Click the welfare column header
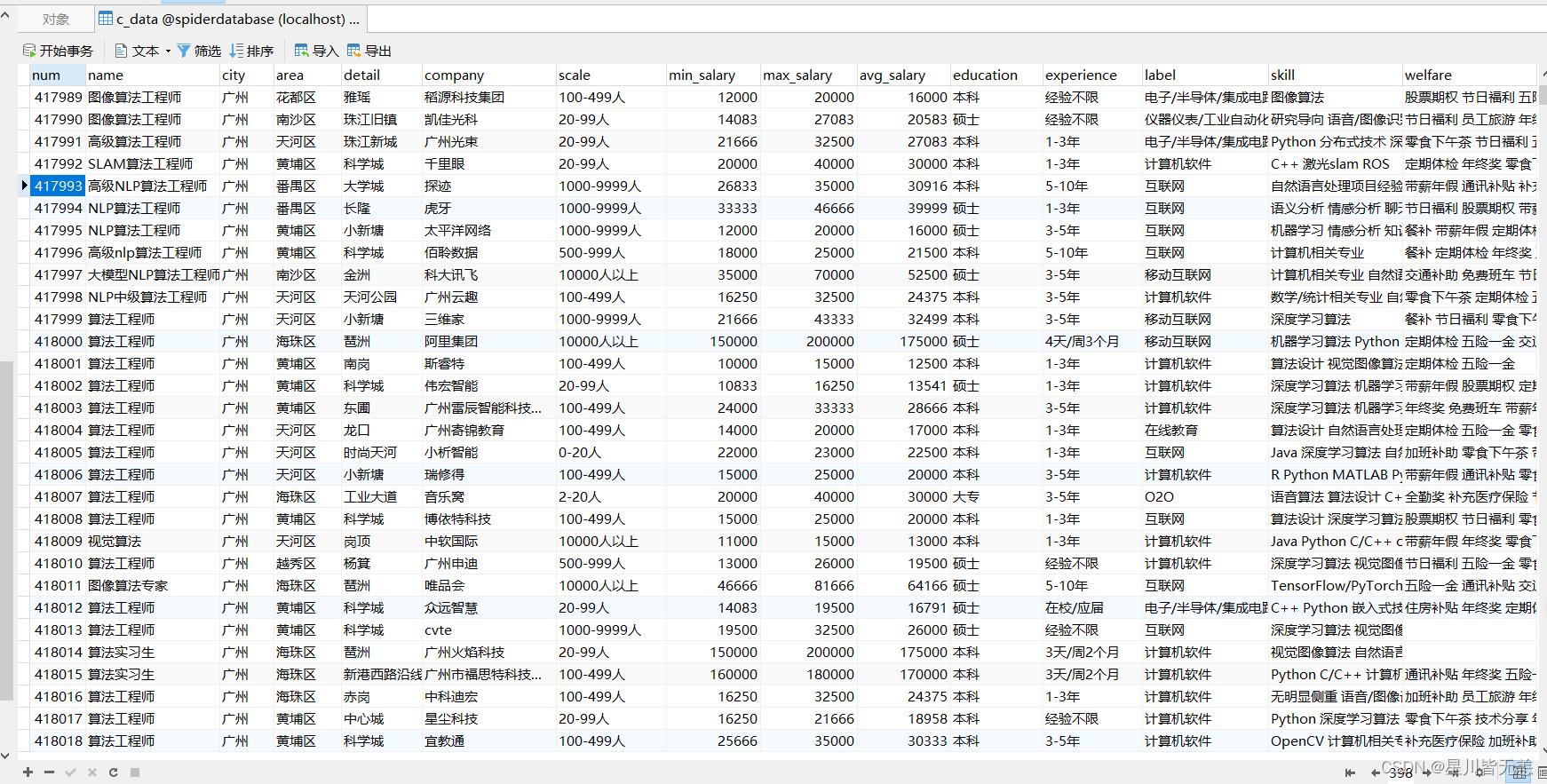1547x784 pixels. [x=1470, y=75]
